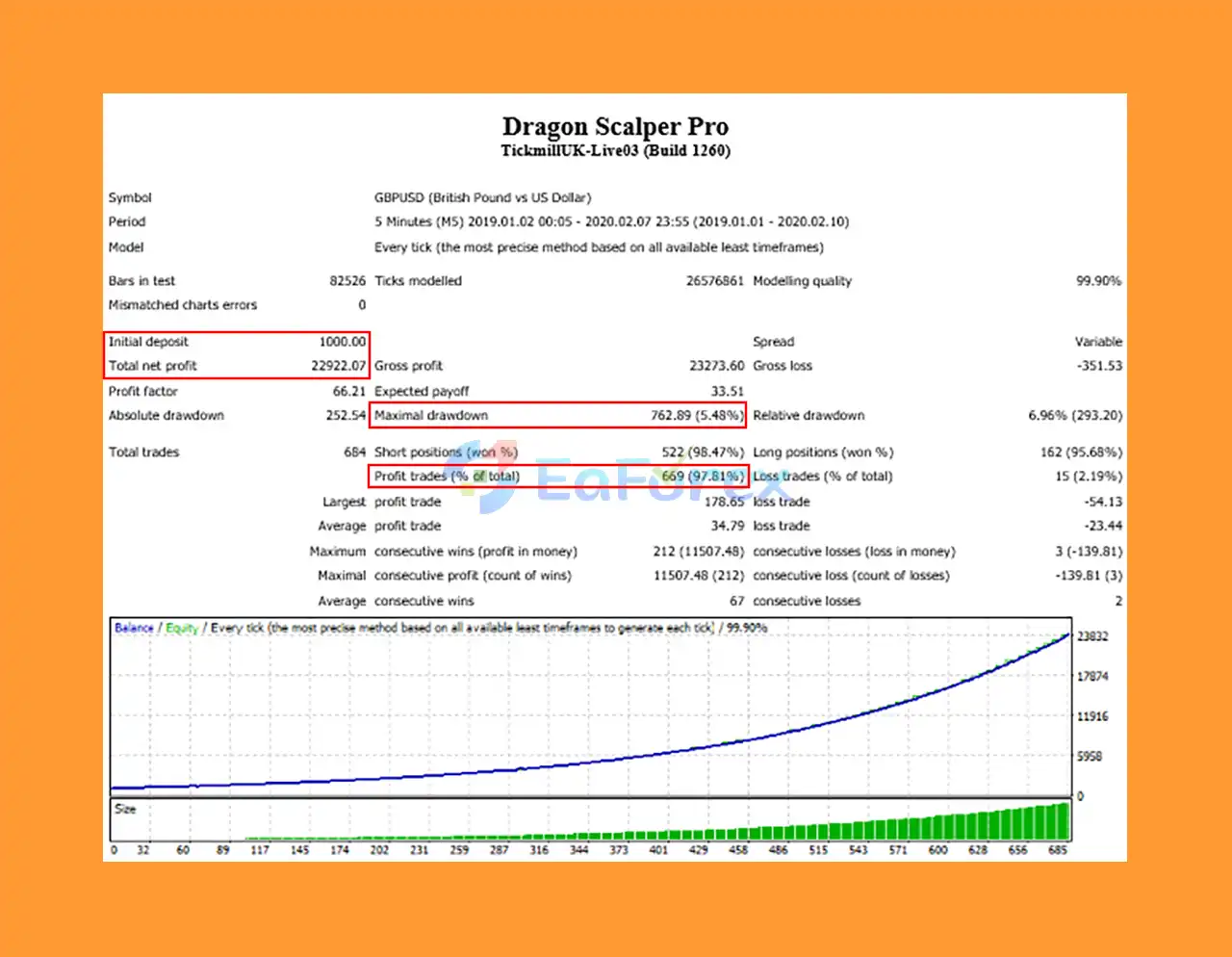1232x957 pixels.
Task: Click Relative drawdown value 6.96% (293.20)
Action: tap(1075, 416)
